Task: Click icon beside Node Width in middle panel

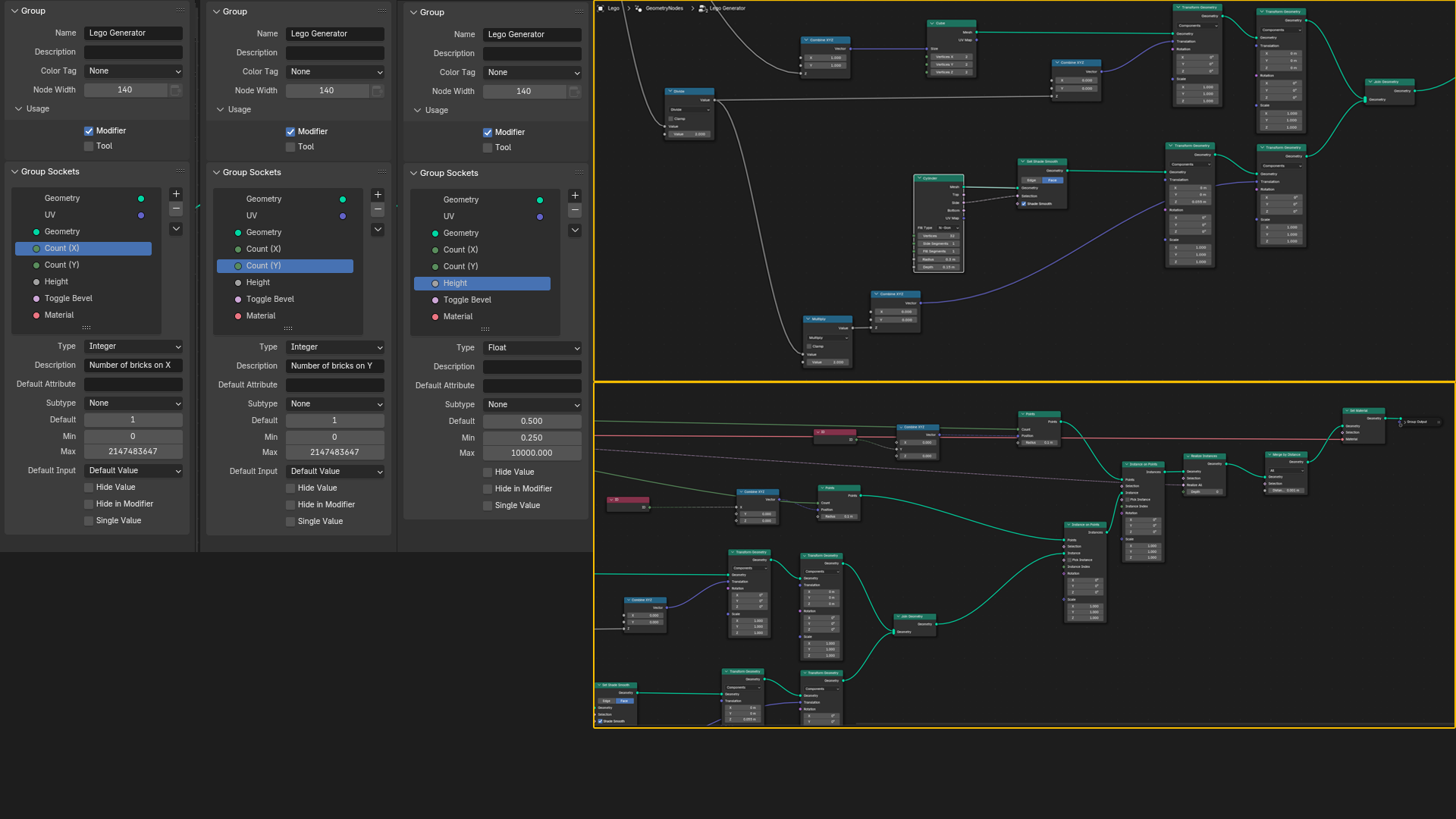Action: (x=377, y=91)
